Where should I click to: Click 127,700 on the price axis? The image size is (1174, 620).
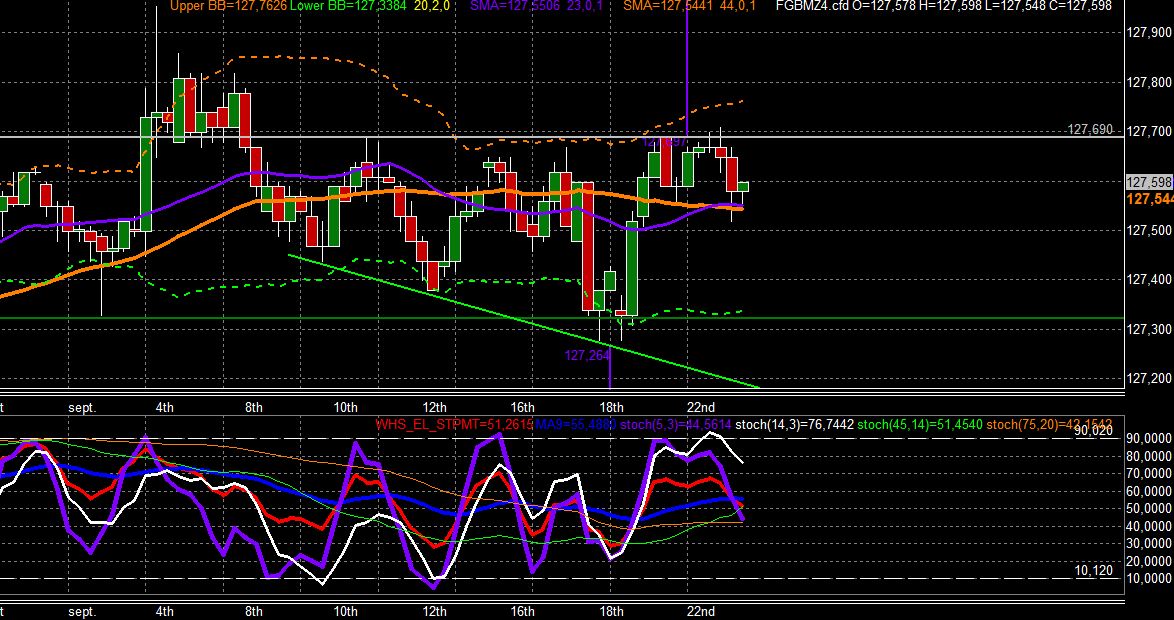point(1149,132)
